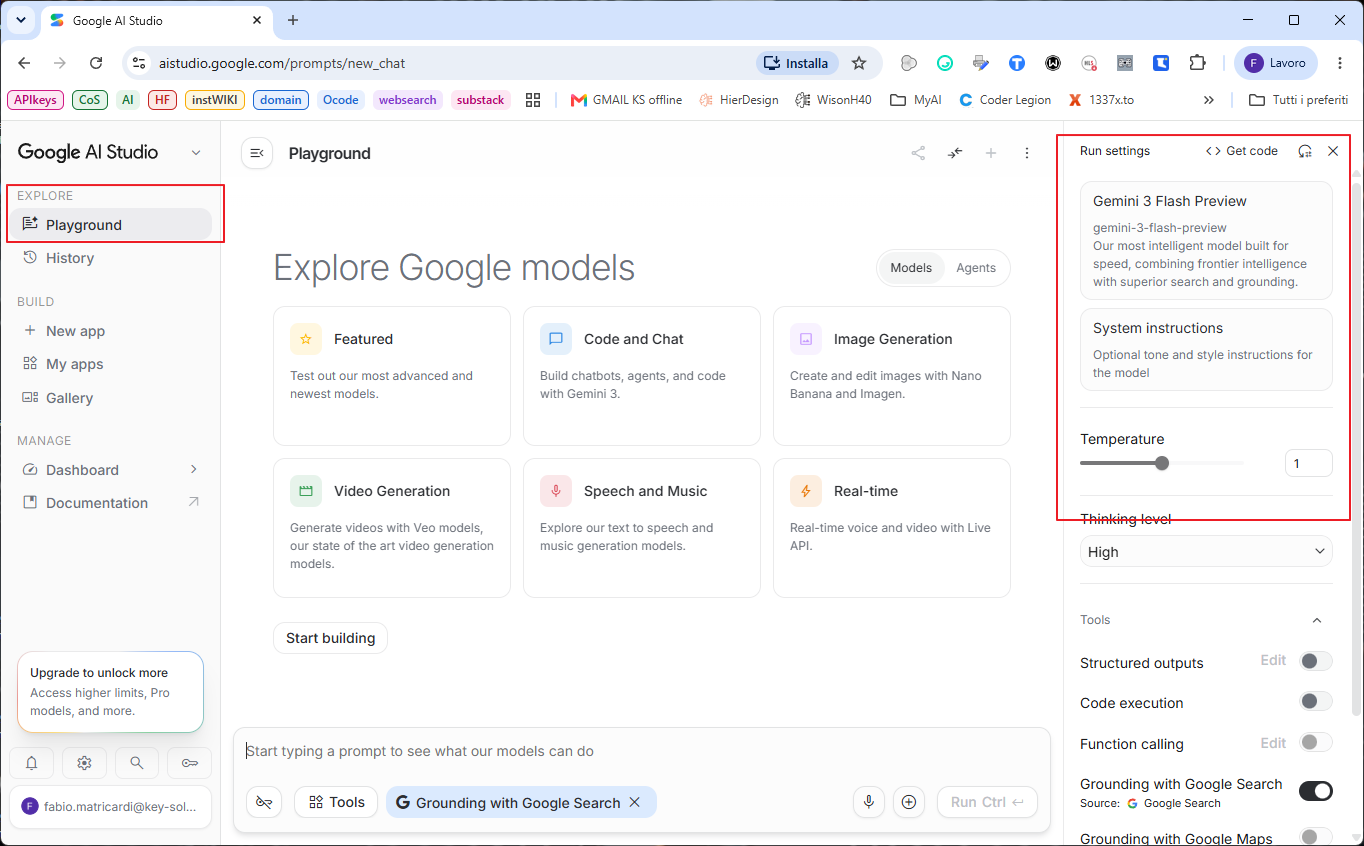Click the Temperature value field
The image size is (1364, 846).
pyautogui.click(x=1308, y=463)
